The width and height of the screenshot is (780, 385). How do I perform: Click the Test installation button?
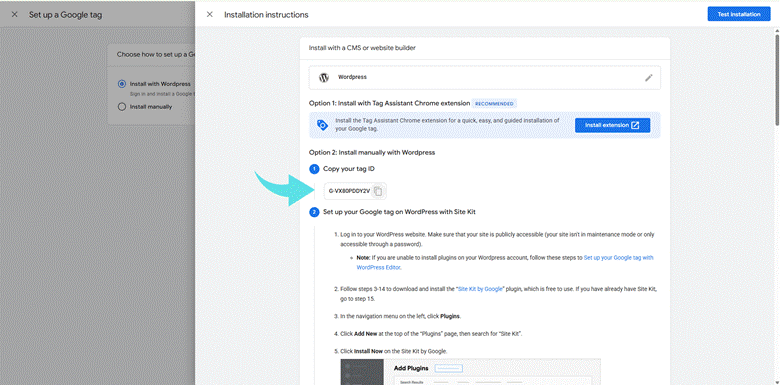(739, 14)
